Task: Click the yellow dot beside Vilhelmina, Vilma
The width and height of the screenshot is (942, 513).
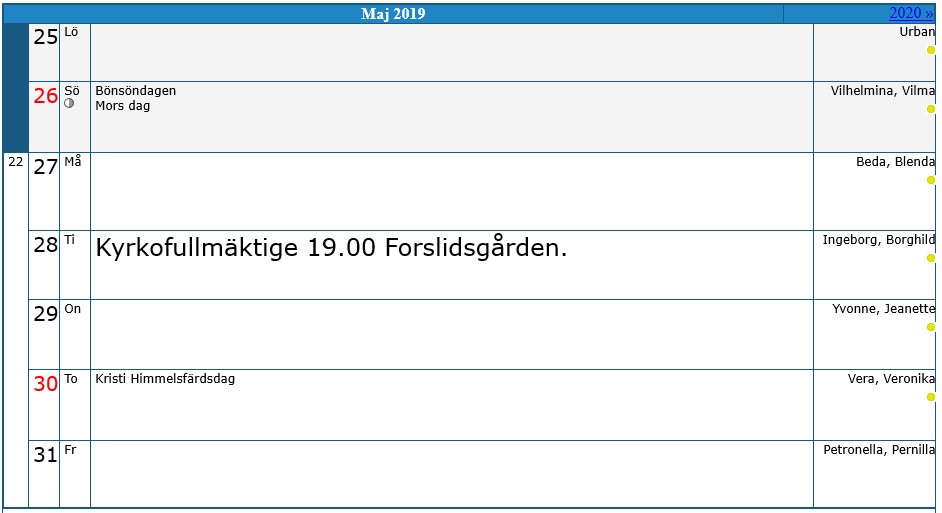Action: coord(931,109)
